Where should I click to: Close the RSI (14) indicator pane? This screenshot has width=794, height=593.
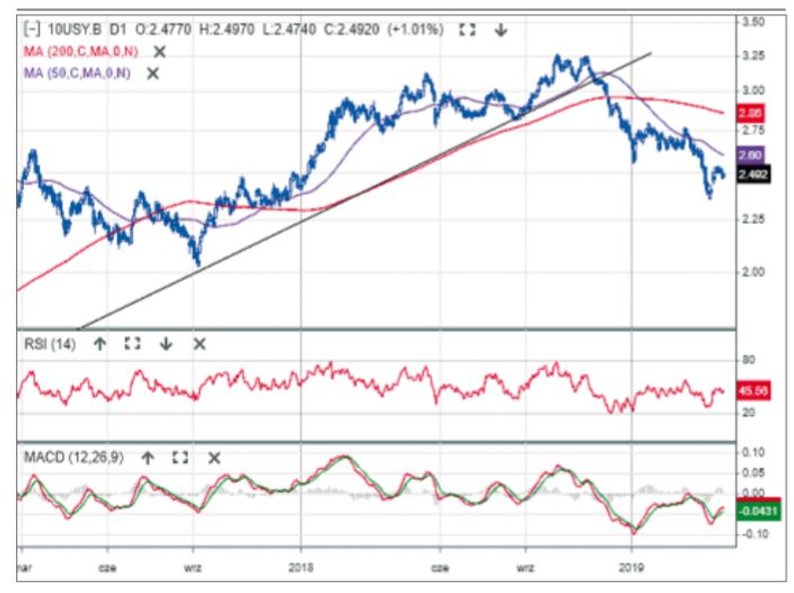tap(199, 343)
